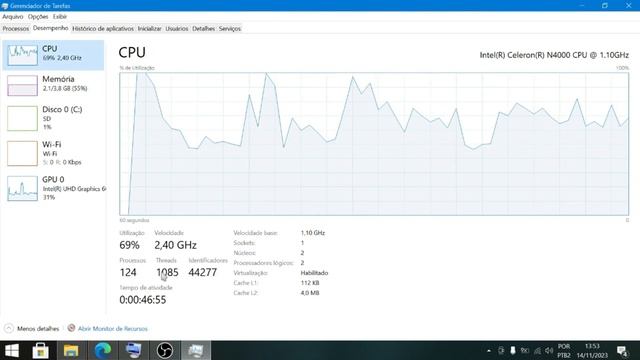Select the Desempenho tab

pos(51,28)
